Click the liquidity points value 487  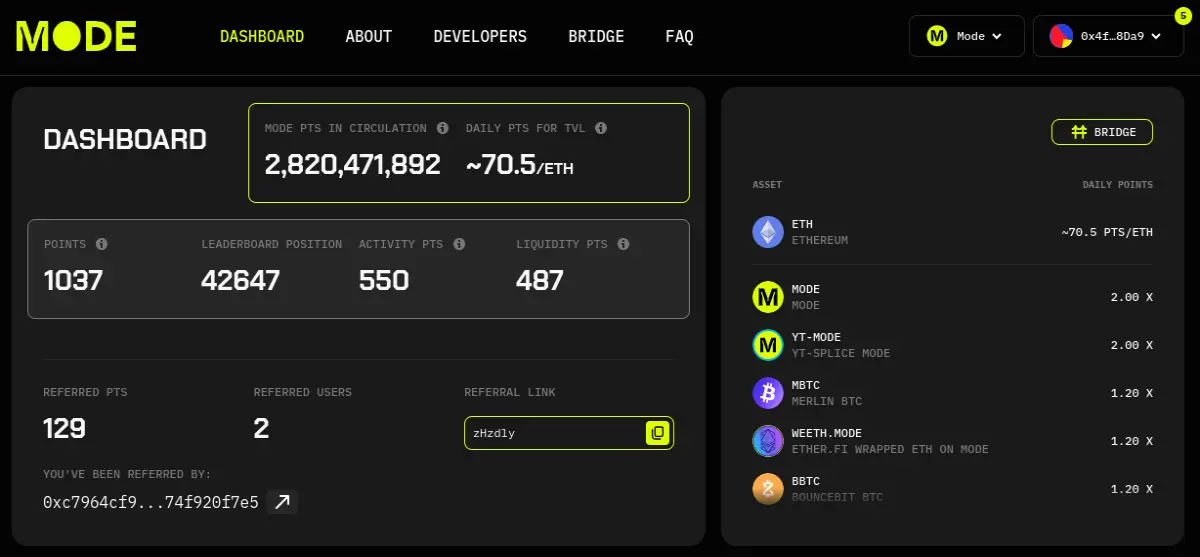tap(540, 280)
